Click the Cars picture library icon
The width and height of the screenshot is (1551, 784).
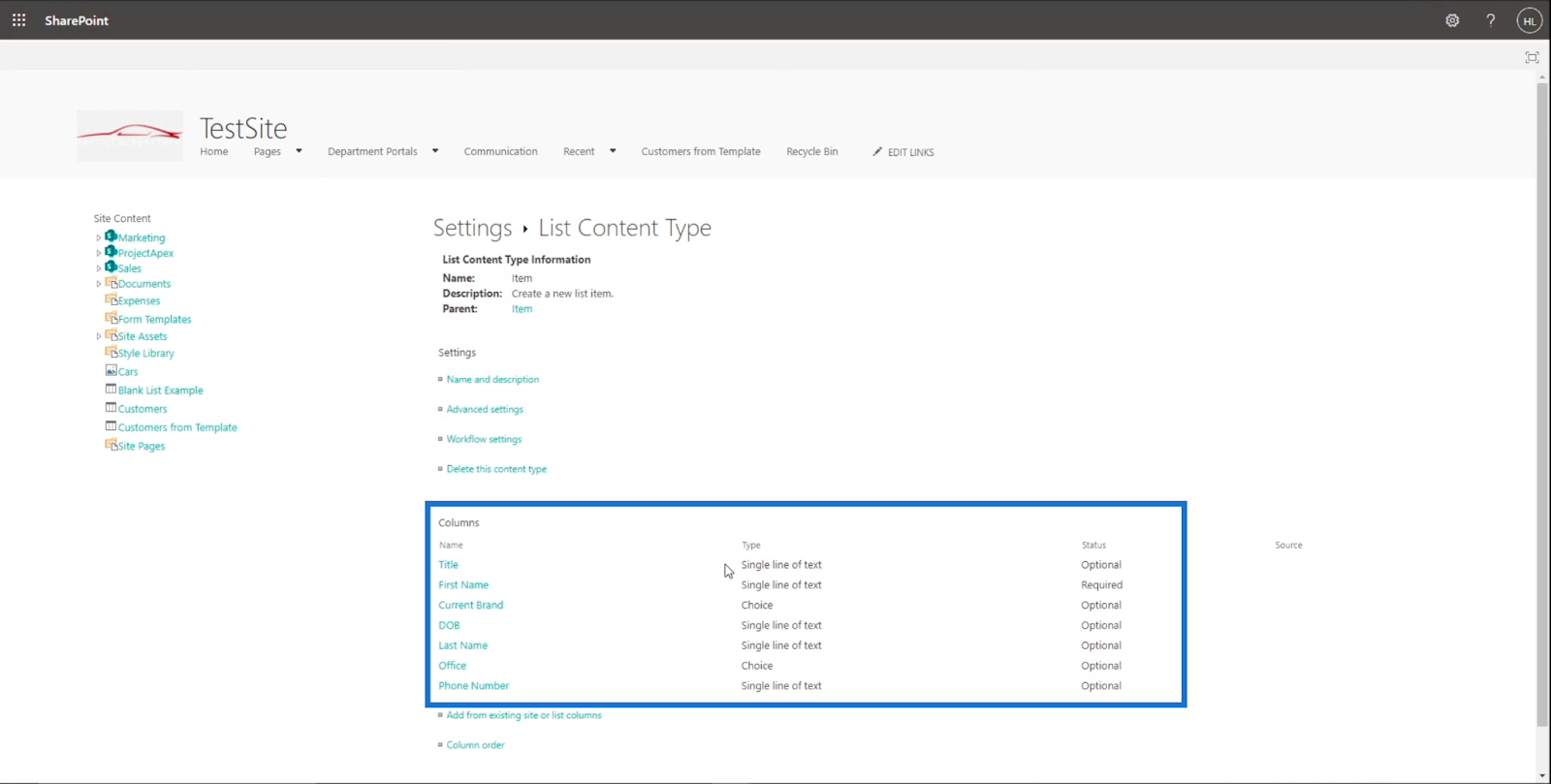111,371
